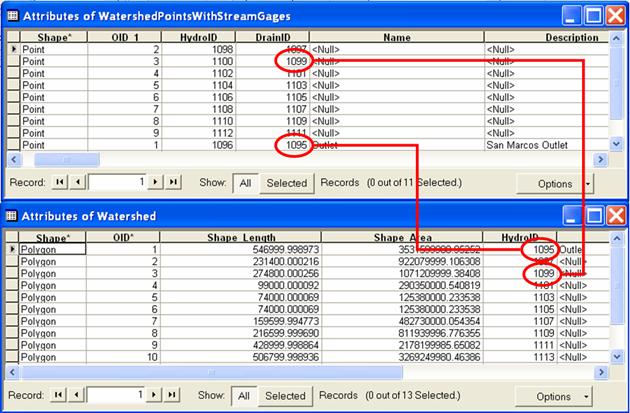The height and width of the screenshot is (413, 630).
Task: Jump to last record in WatershedPoints table
Action: pyautogui.click(x=173, y=183)
